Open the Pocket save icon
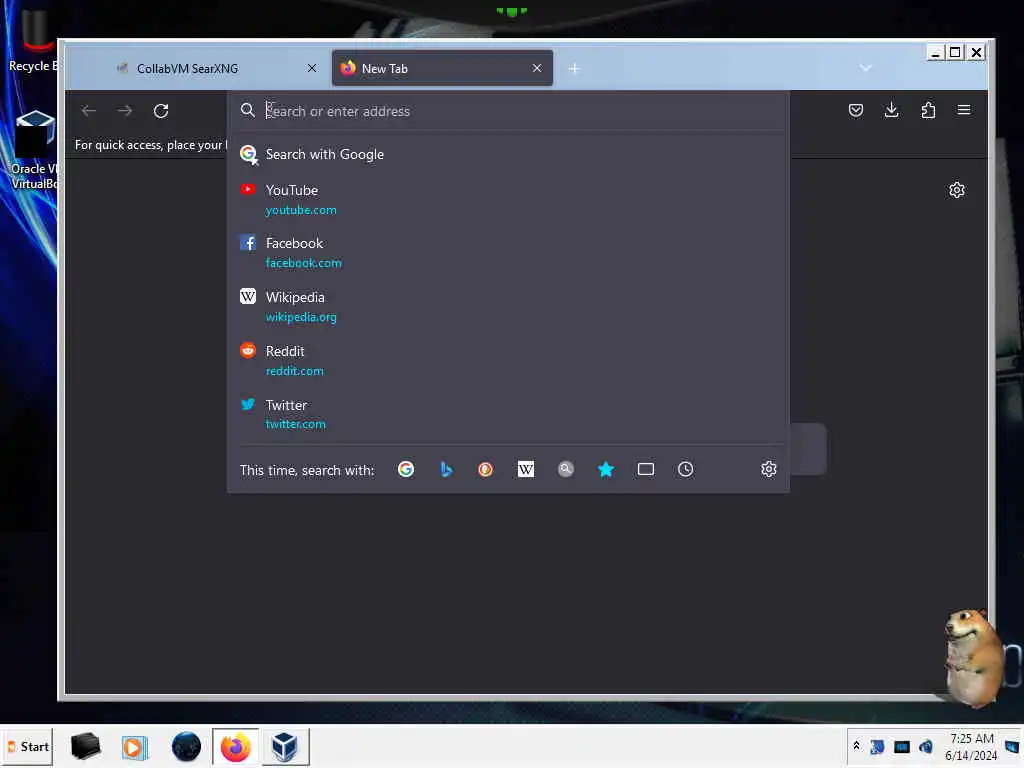 [x=856, y=110]
